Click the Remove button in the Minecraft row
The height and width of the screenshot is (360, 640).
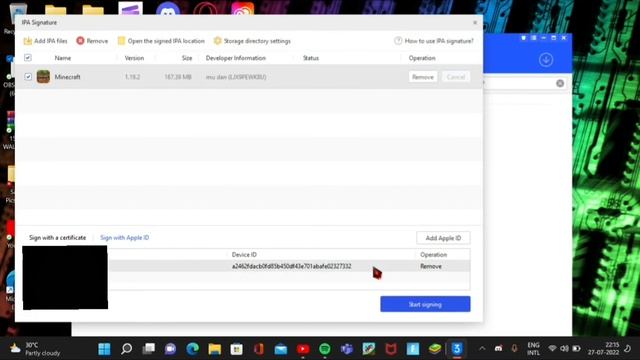click(423, 77)
